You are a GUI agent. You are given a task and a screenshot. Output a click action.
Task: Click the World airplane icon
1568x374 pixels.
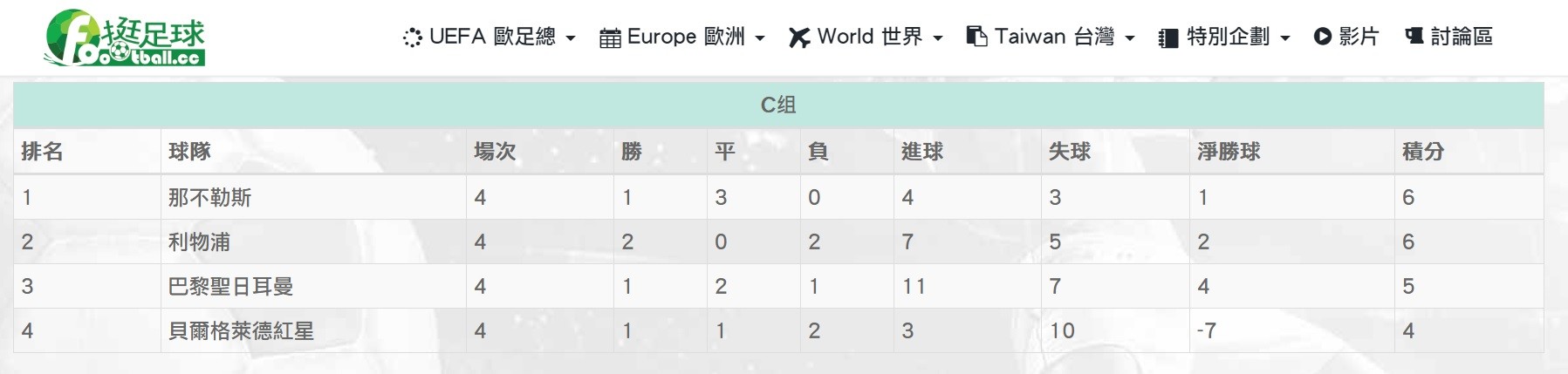799,37
